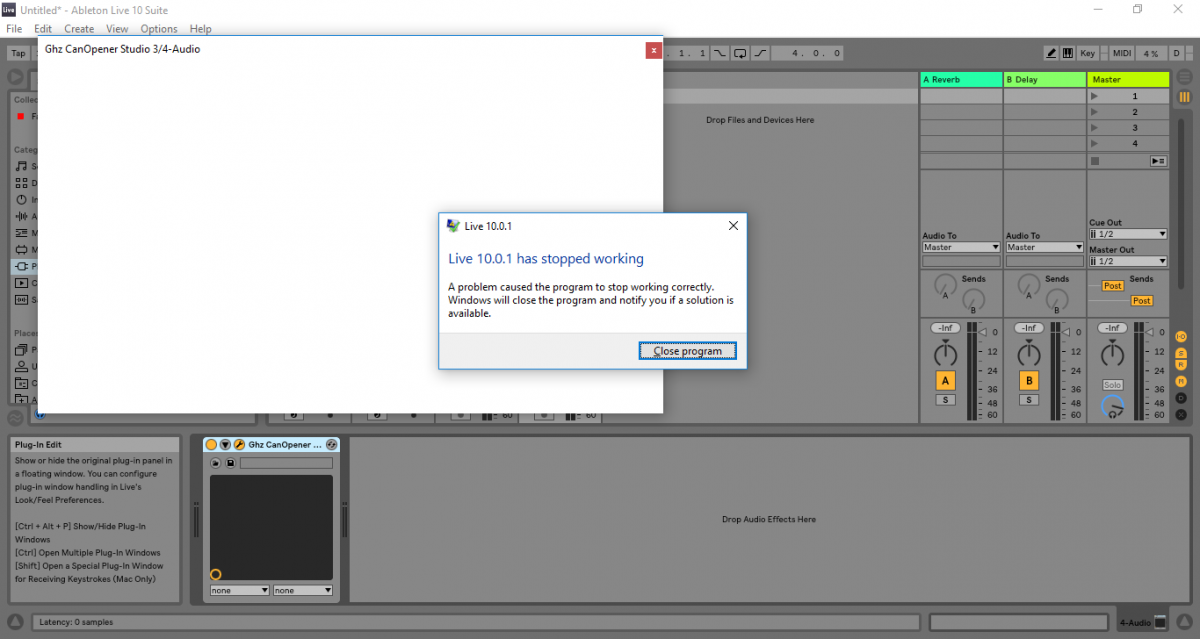
Task: Toggle the S sends section show/hide button
Action: pos(1181,352)
